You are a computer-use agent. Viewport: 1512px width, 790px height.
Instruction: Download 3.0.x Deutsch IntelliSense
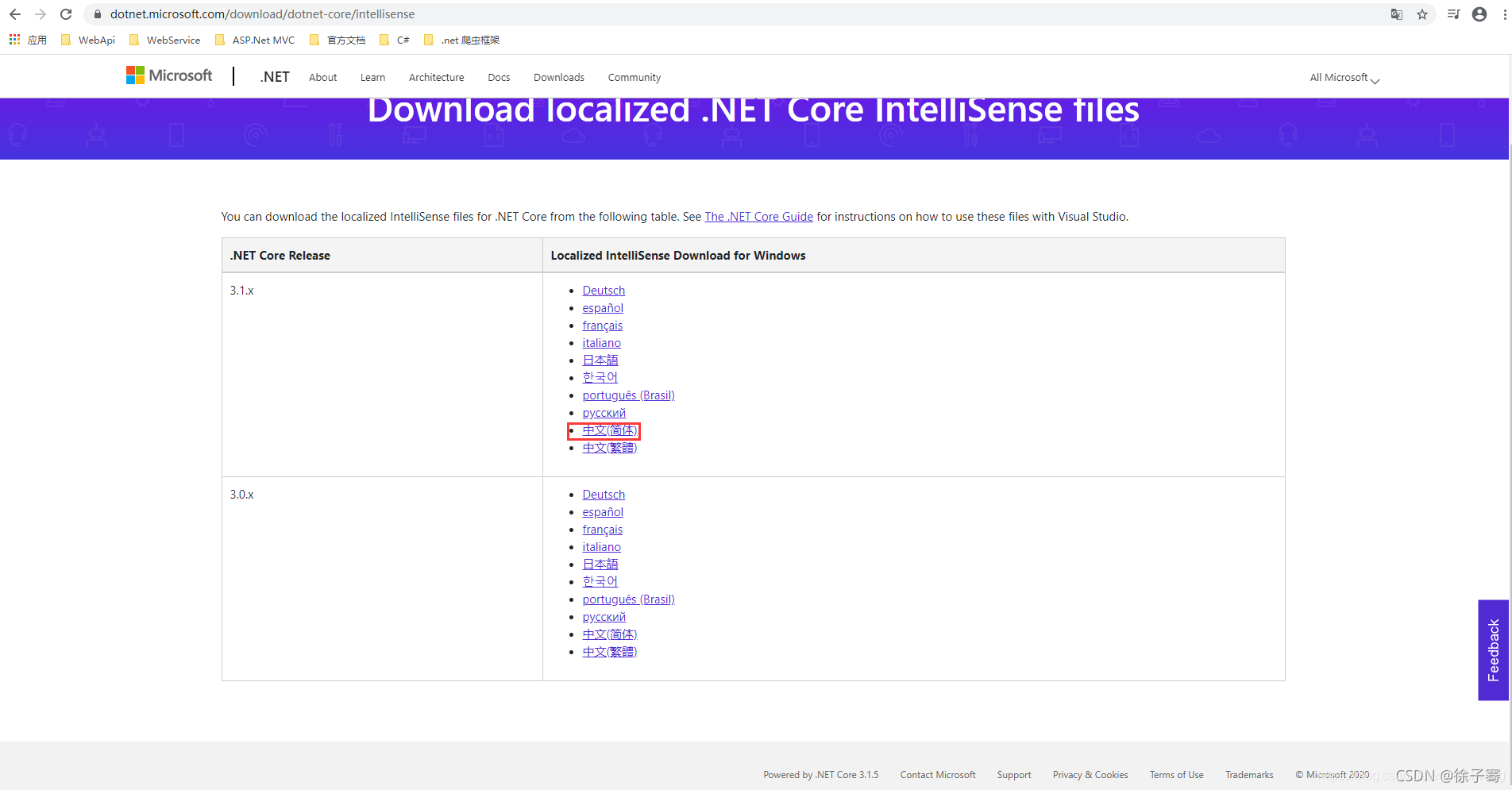coord(604,495)
